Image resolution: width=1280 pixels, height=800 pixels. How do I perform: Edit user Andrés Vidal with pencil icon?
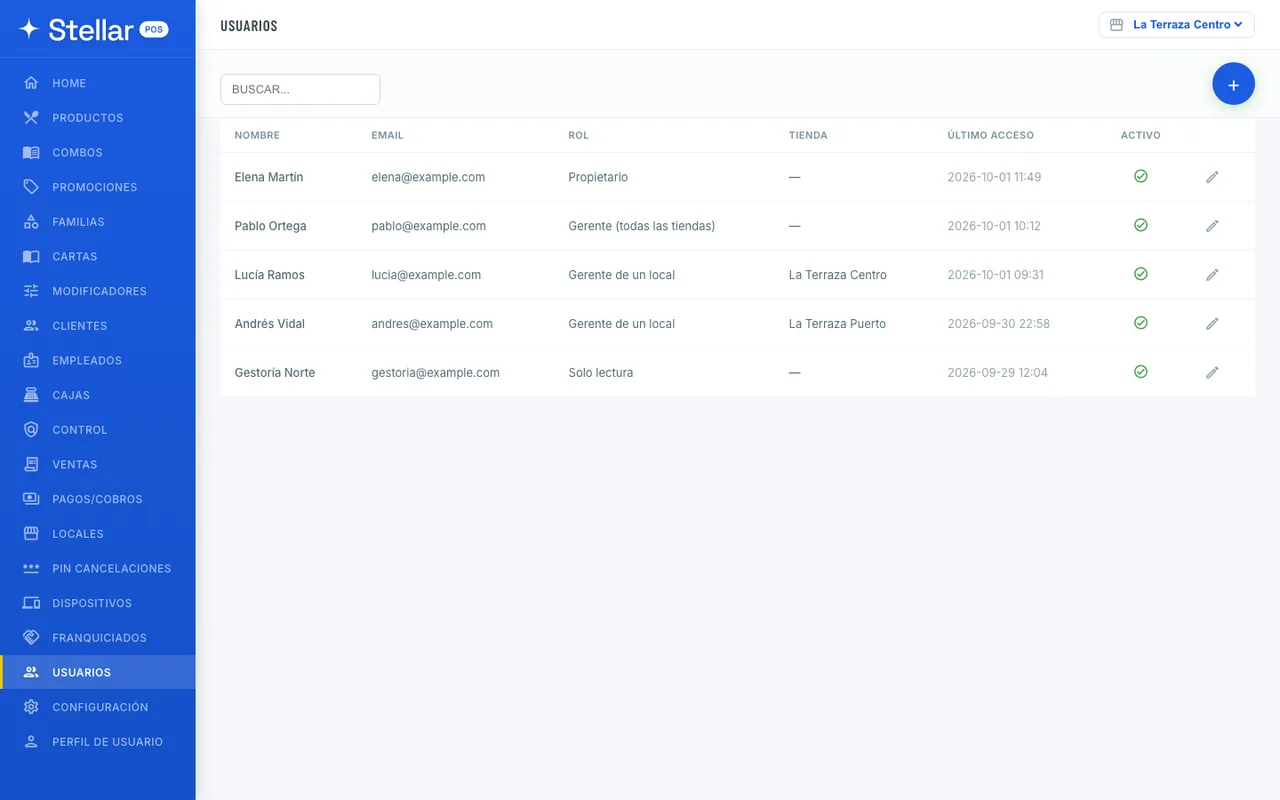point(1212,324)
